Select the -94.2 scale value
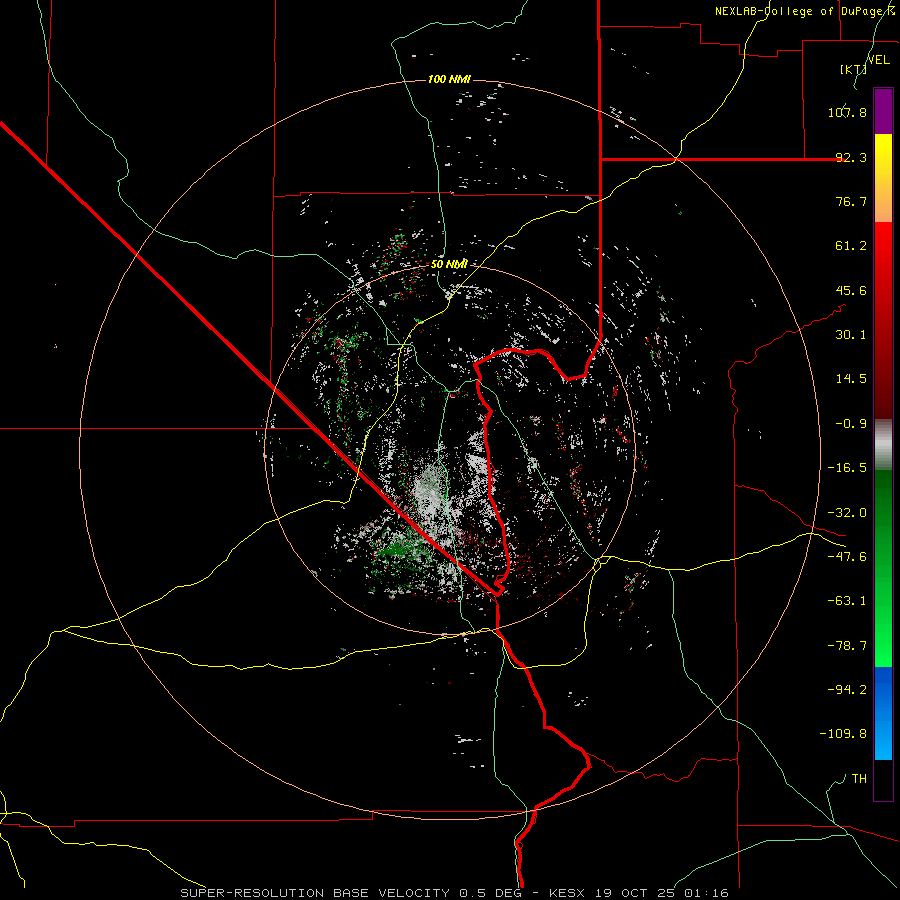 click(847, 689)
